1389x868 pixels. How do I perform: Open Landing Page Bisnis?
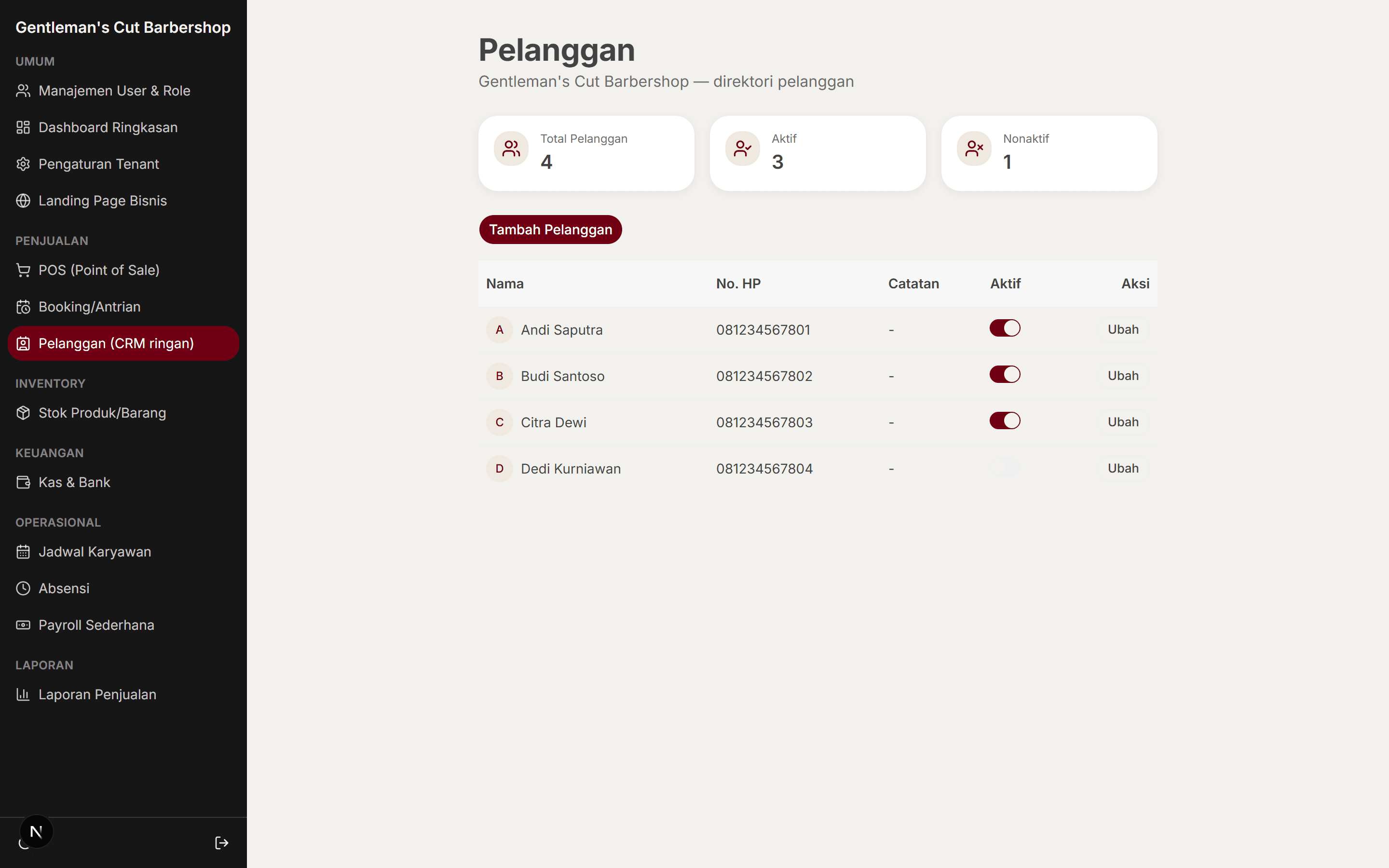(123, 201)
